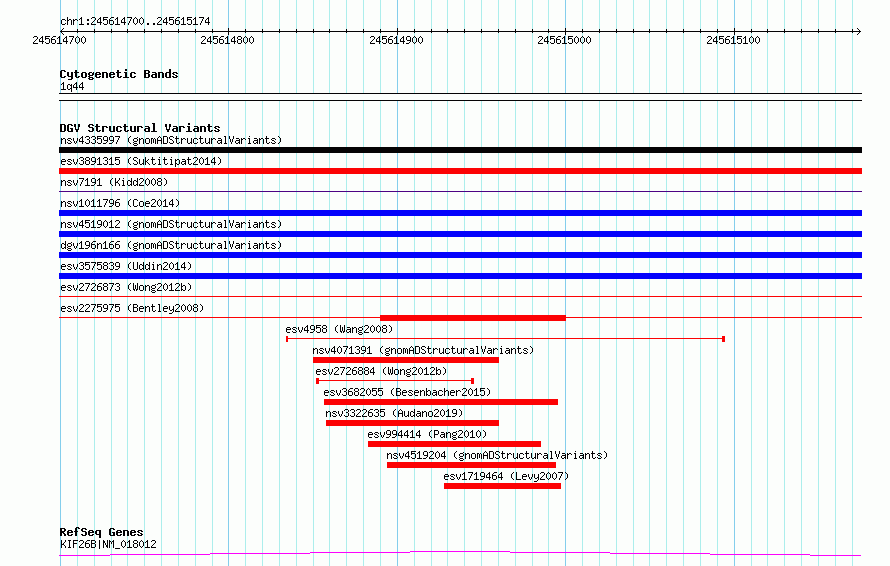Open esv994414 (Pang2010) label
This screenshot has height=566, width=890.
tap(427, 434)
